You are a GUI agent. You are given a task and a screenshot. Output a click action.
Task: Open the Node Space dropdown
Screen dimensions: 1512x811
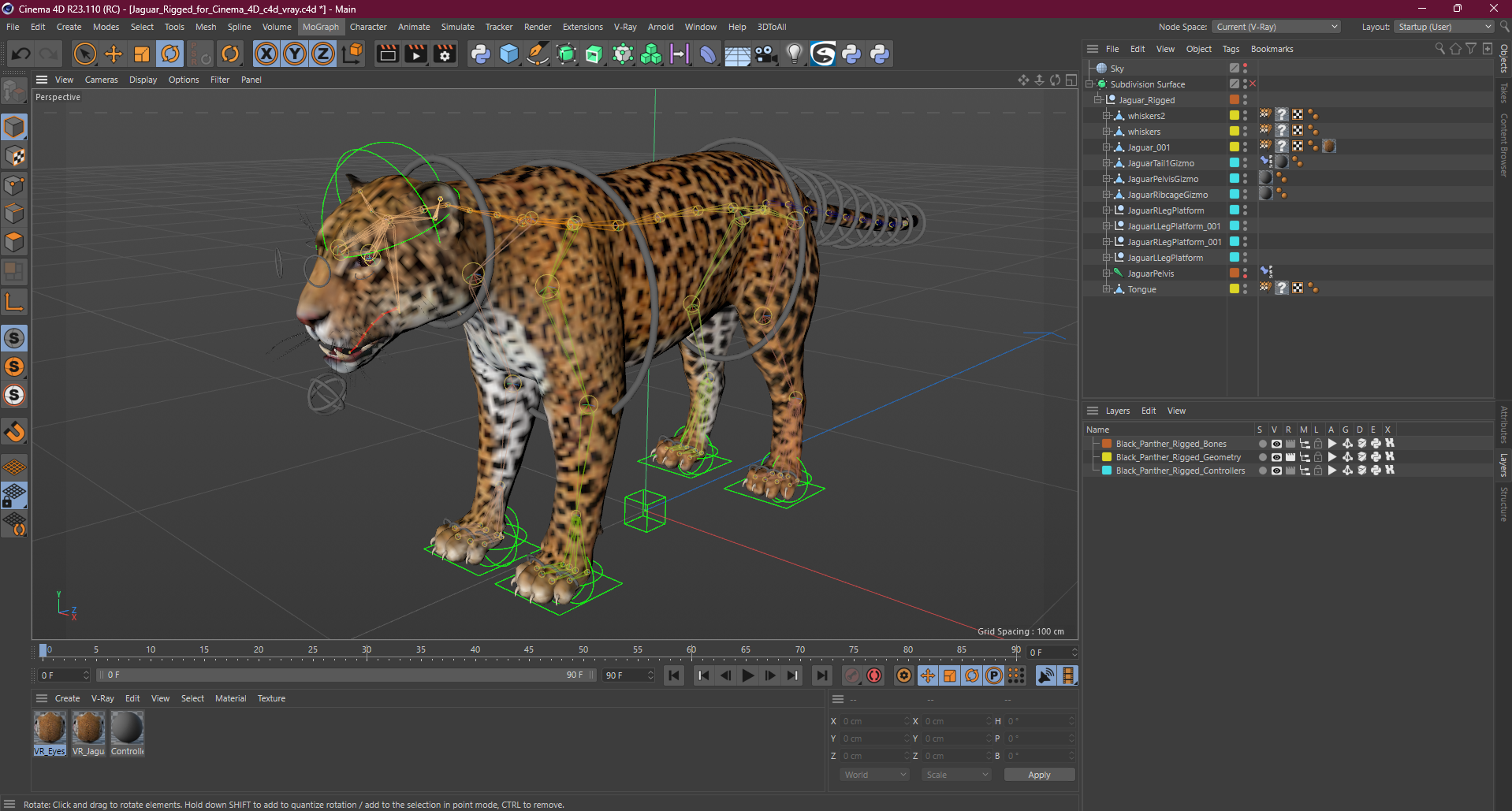[x=1276, y=27]
